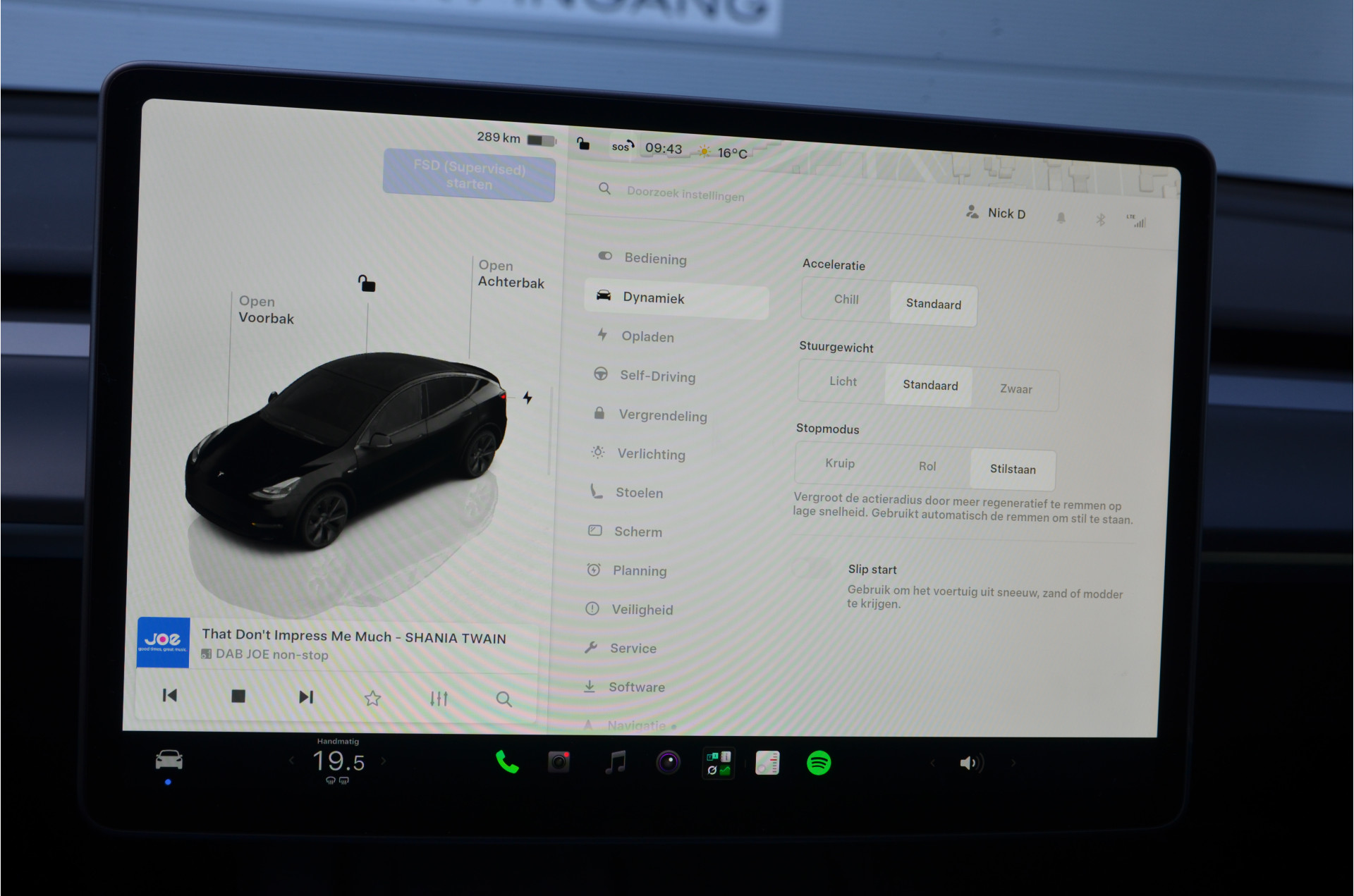The image size is (1354, 896).
Task: Stop playback with the square button
Action: point(238,696)
